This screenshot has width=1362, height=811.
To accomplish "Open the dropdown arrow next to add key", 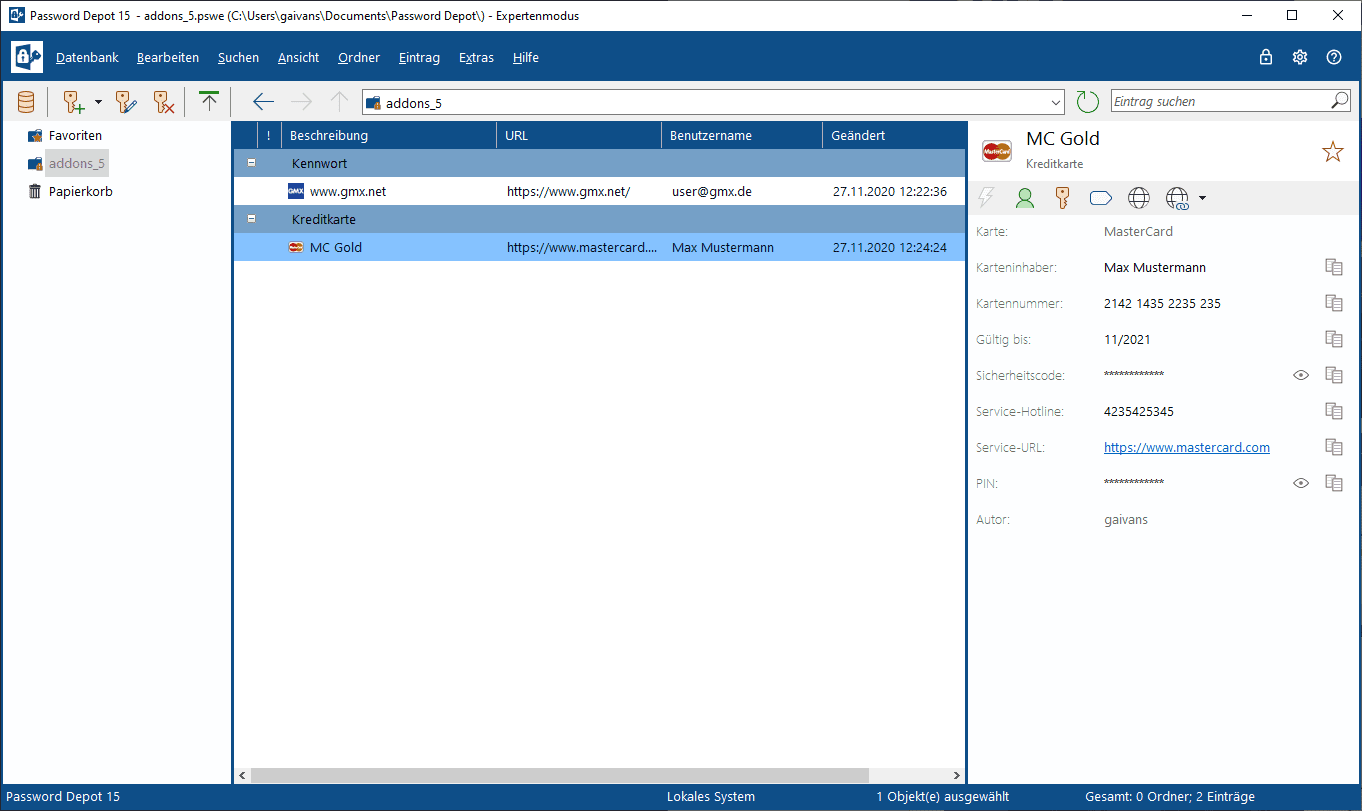I will (x=98, y=101).
